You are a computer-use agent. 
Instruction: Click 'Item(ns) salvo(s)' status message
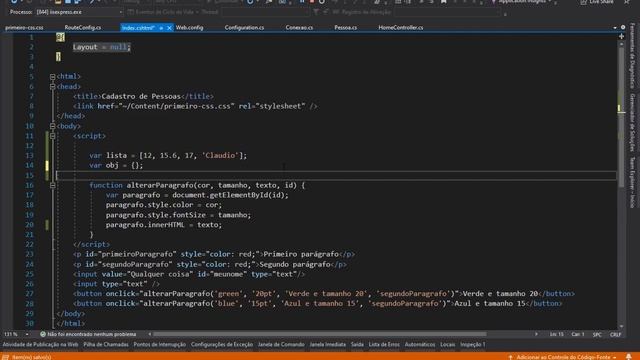click(x=31, y=357)
